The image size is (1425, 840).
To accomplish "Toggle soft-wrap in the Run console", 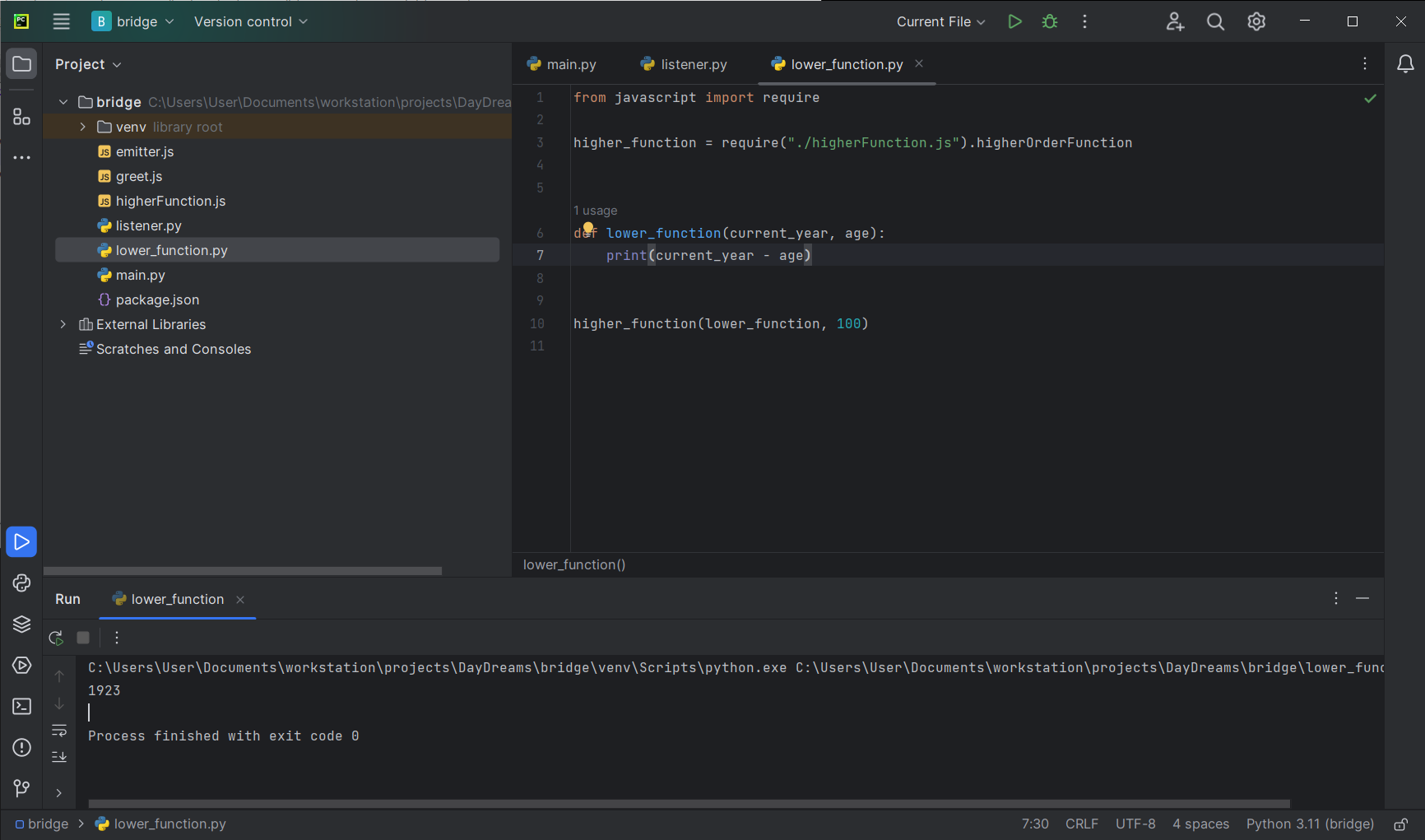I will coord(59,731).
